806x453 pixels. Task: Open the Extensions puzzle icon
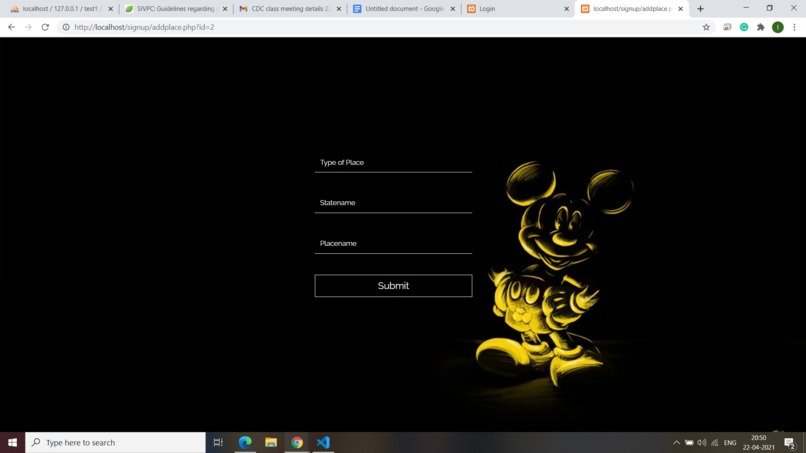761,27
